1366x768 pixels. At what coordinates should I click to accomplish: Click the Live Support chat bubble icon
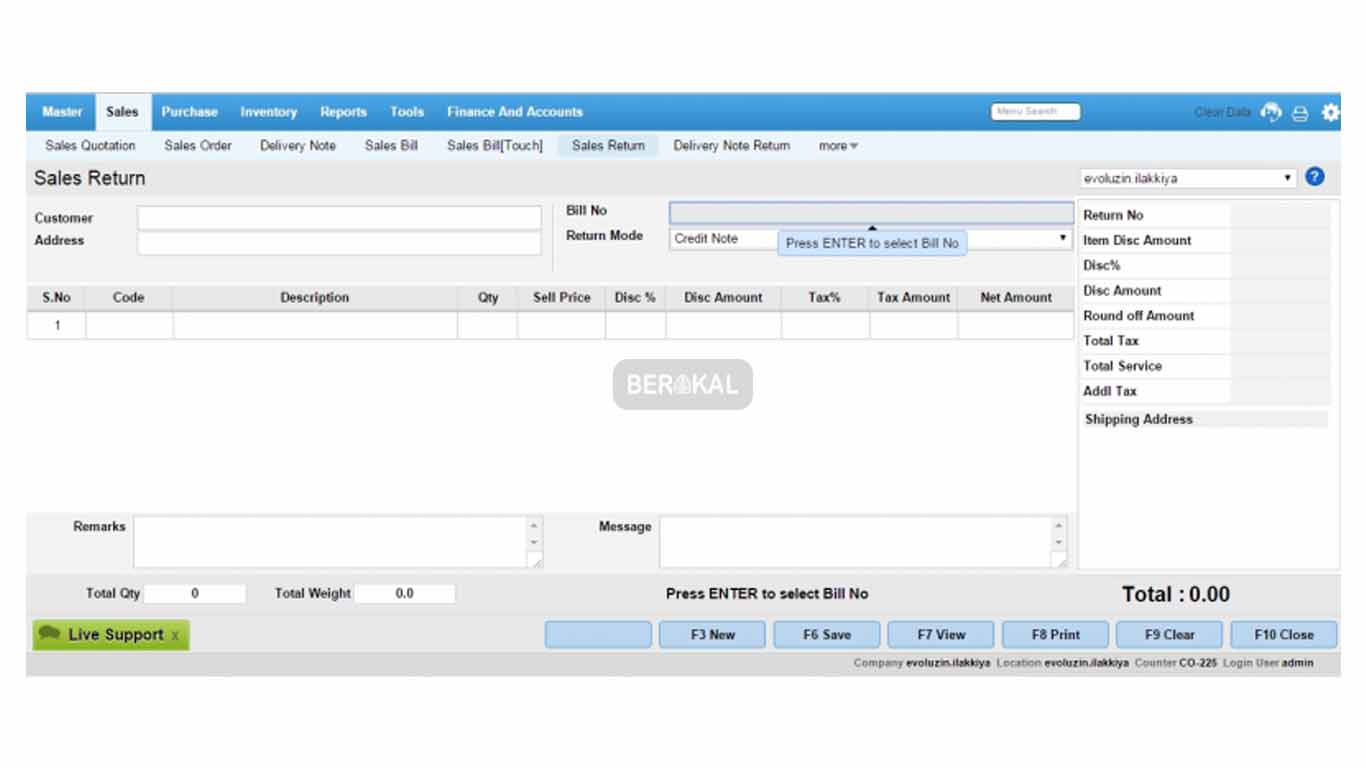(x=50, y=634)
